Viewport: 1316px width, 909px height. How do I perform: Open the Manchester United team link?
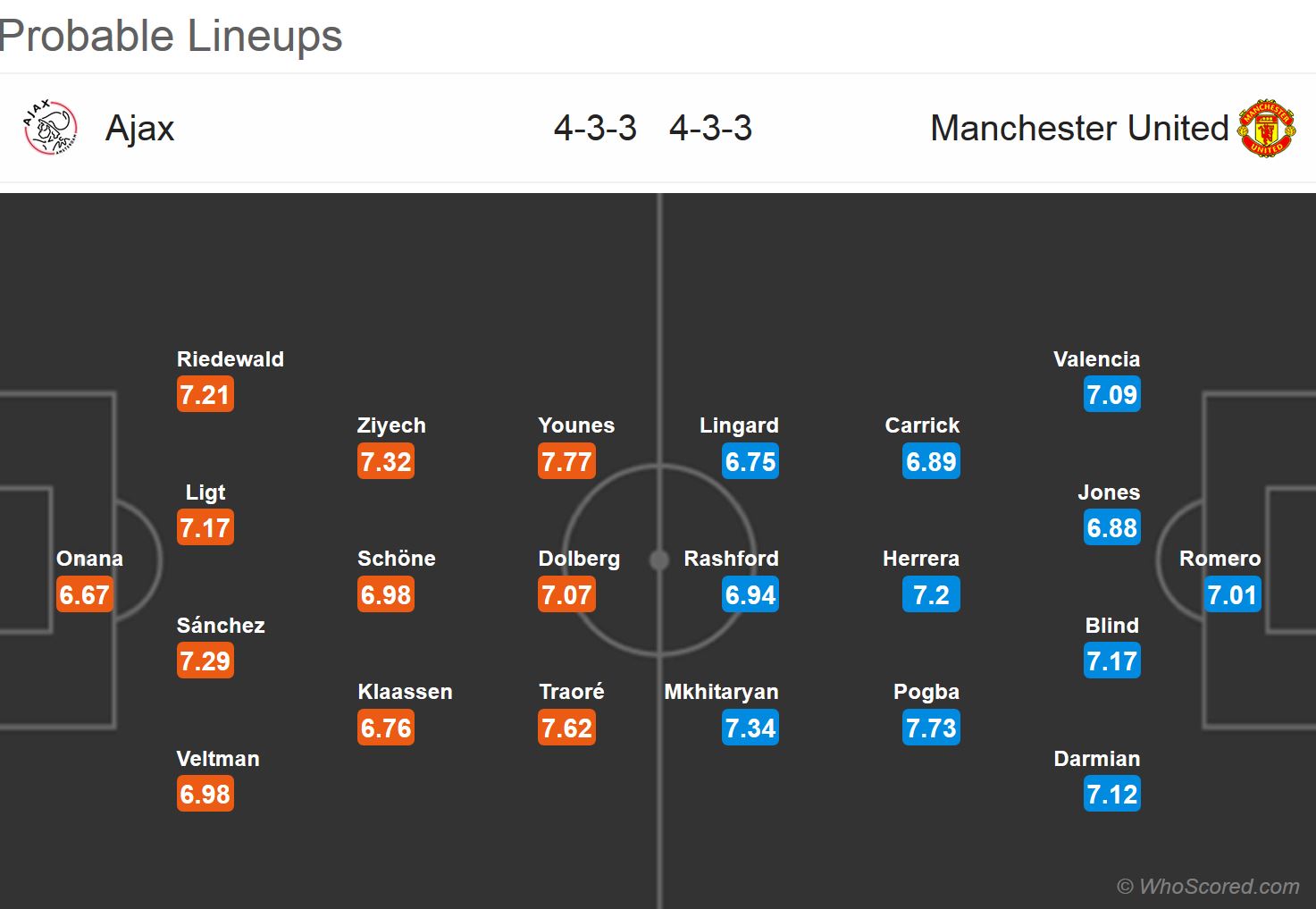tap(1079, 129)
